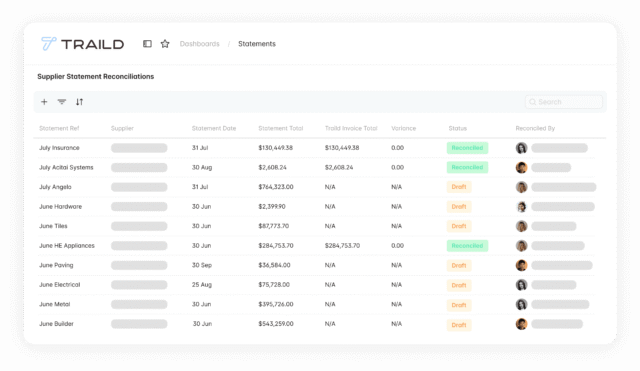Open the filter icon in toolbar

(x=62, y=102)
